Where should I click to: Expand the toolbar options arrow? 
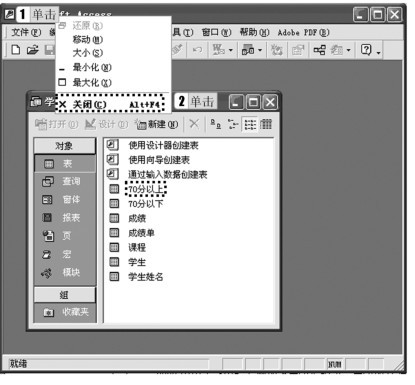[378, 53]
